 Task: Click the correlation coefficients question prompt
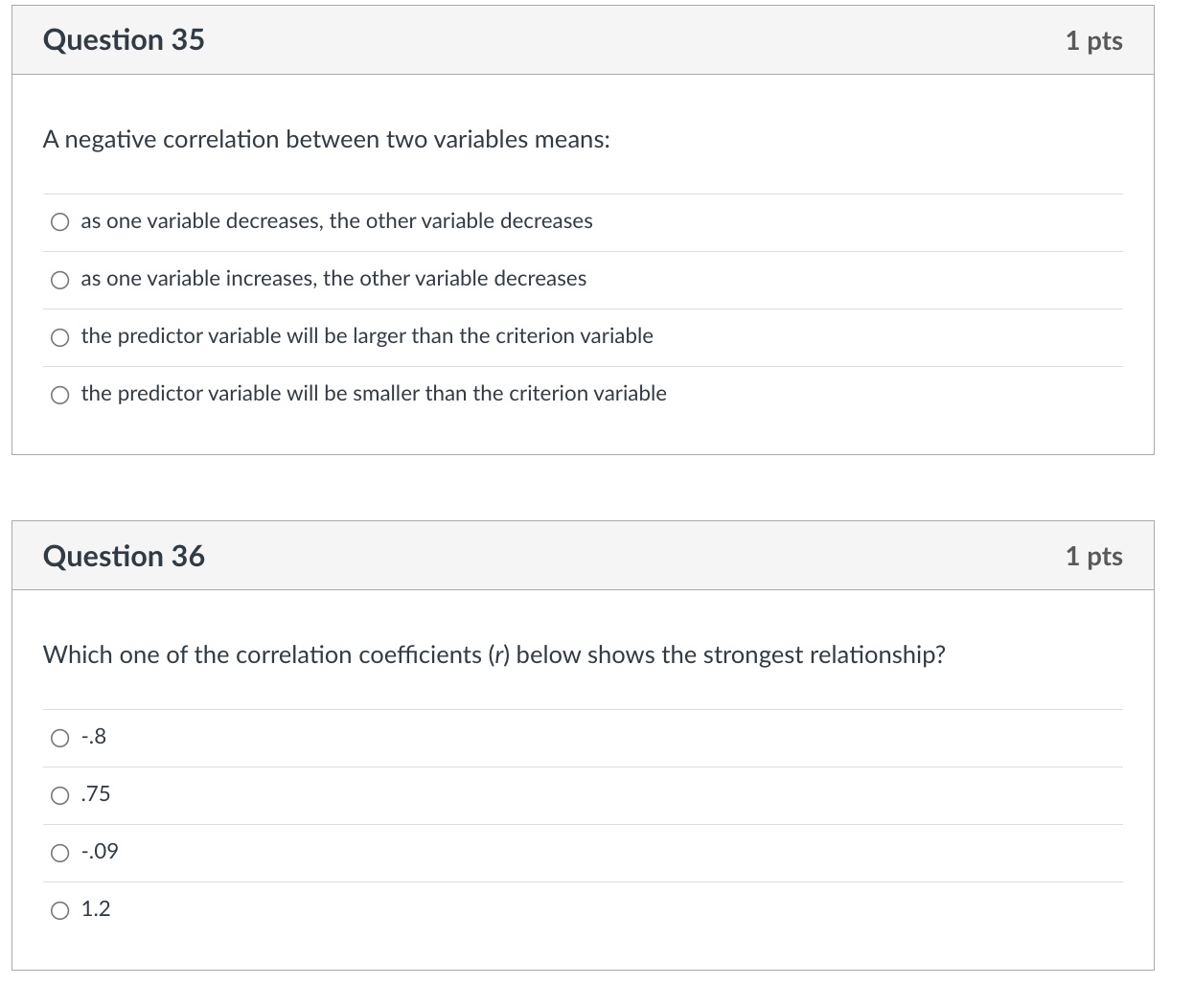(494, 655)
